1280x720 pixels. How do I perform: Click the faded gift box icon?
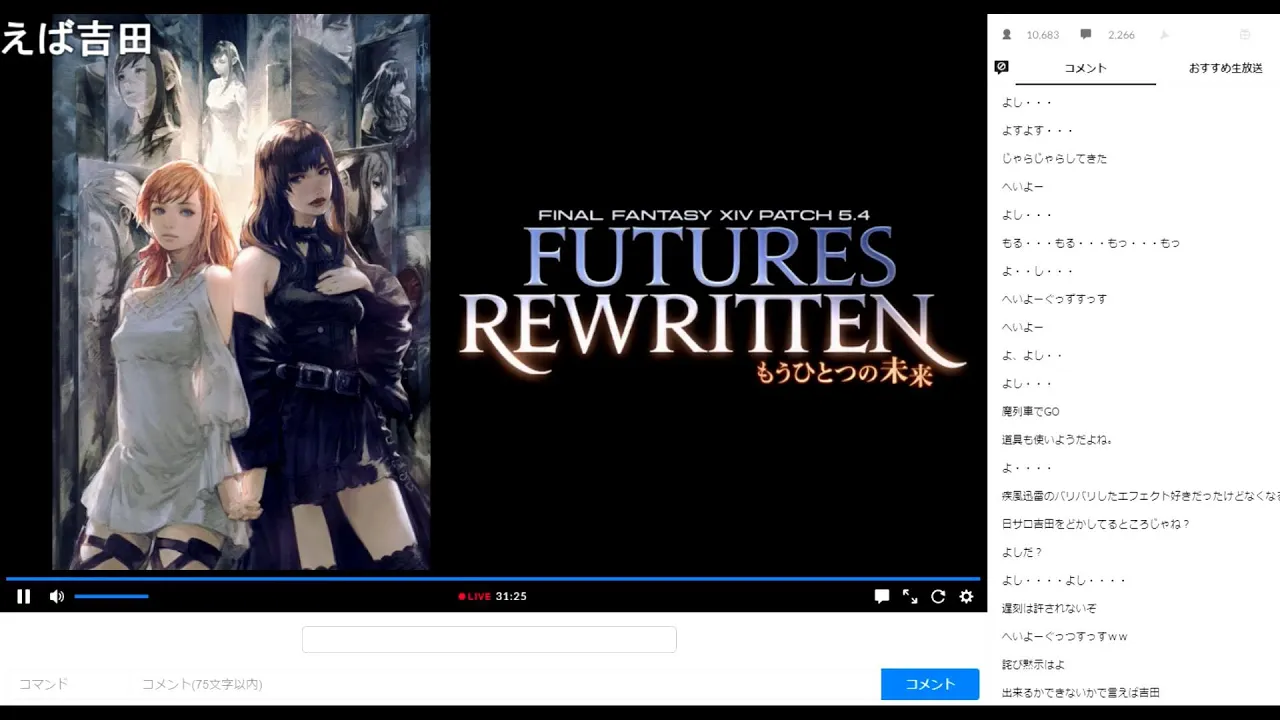tap(1245, 35)
